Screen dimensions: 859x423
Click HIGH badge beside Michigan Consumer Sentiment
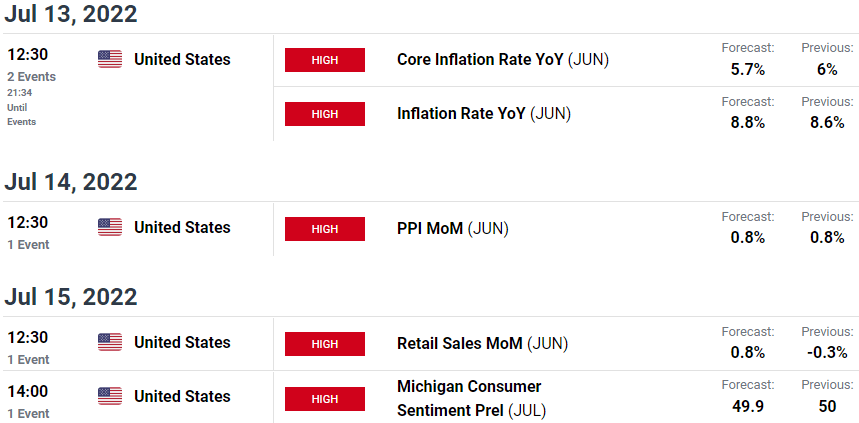pyautogui.click(x=325, y=399)
